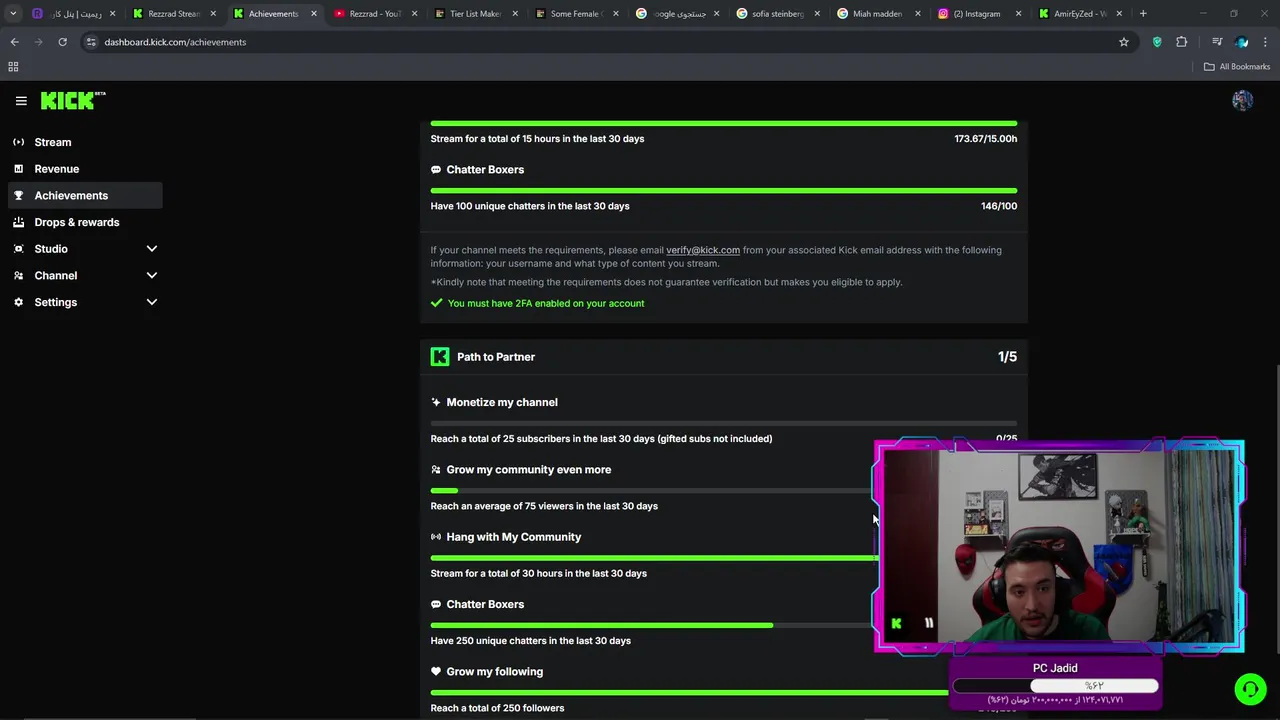
Task: Open a new browser tab
Action: (x=1143, y=14)
